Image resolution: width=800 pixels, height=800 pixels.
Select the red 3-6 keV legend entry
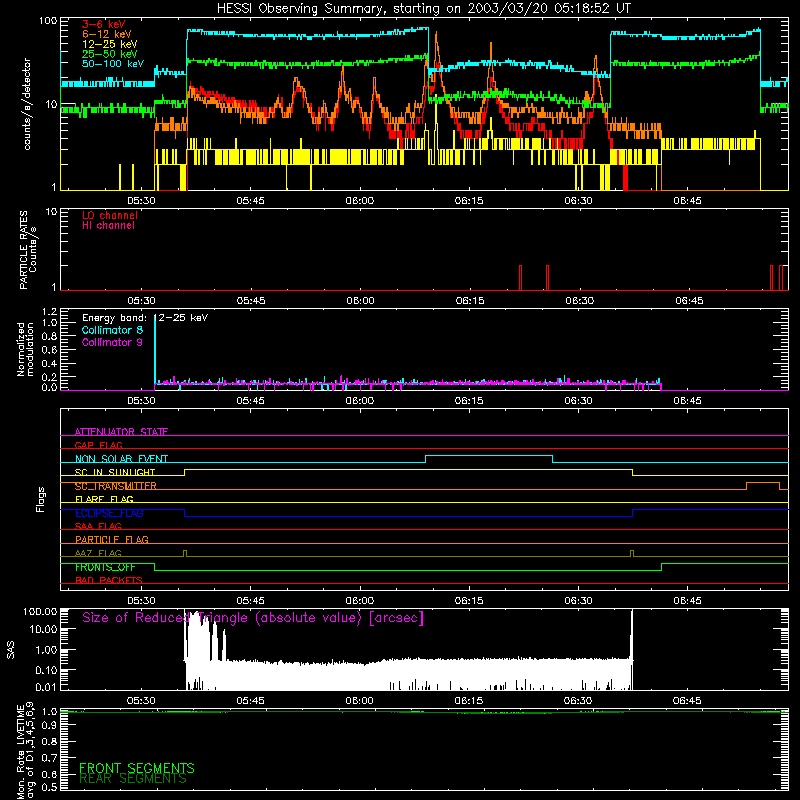coord(104,24)
